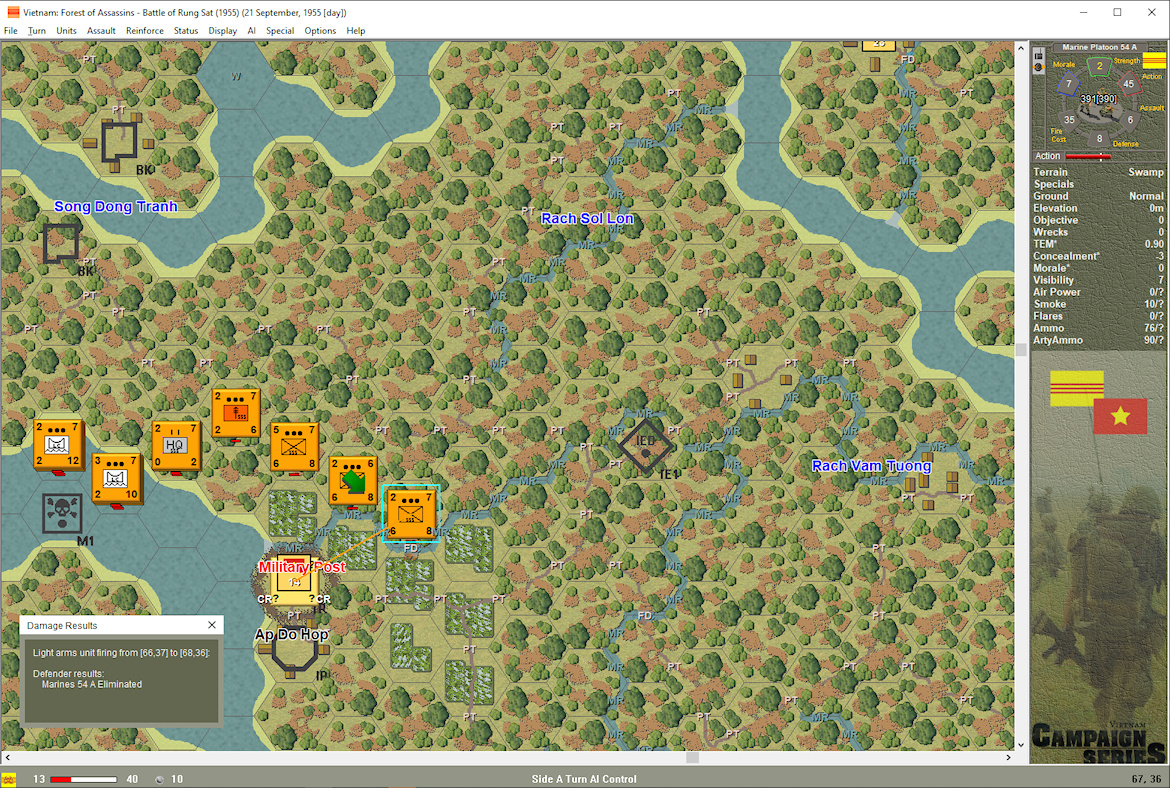Click the striped flag beside Strength
The width and height of the screenshot is (1170, 788).
click(1154, 61)
